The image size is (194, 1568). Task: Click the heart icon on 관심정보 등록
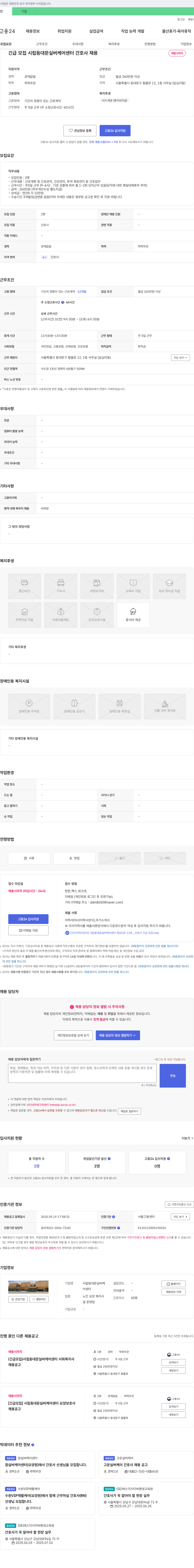point(71,130)
